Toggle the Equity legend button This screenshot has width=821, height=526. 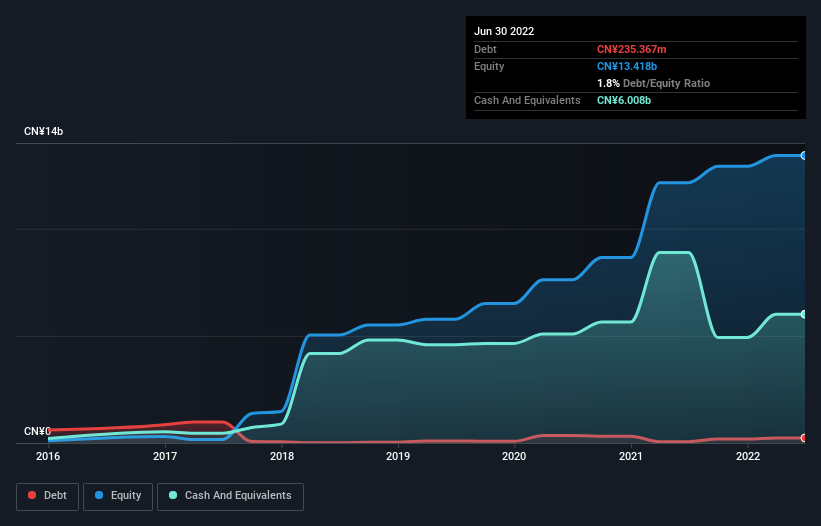click(x=118, y=496)
